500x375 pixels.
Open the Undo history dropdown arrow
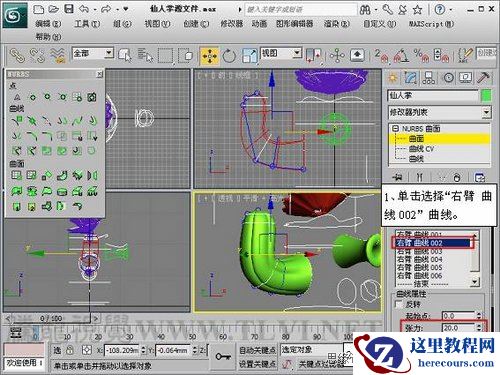(95, 9)
